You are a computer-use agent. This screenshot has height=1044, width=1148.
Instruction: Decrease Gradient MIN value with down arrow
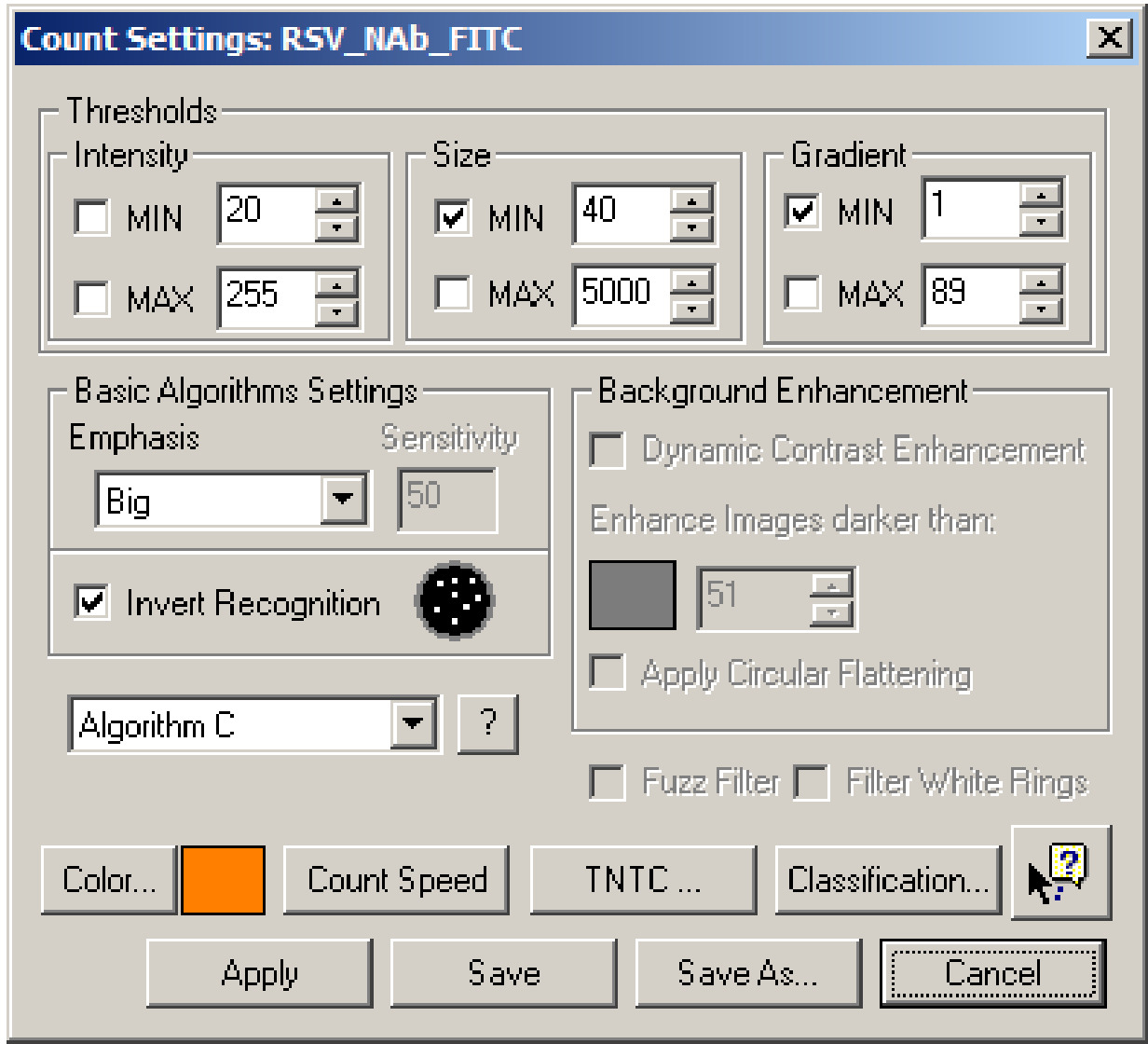(x=1041, y=222)
